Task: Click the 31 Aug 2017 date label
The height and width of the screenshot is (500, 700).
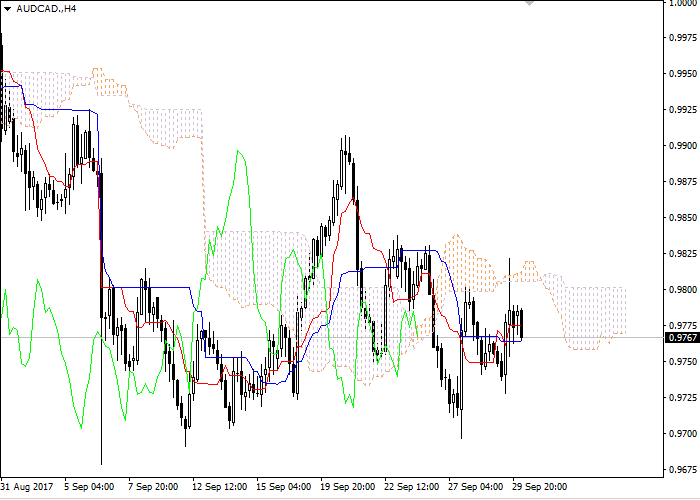Action: (27, 487)
